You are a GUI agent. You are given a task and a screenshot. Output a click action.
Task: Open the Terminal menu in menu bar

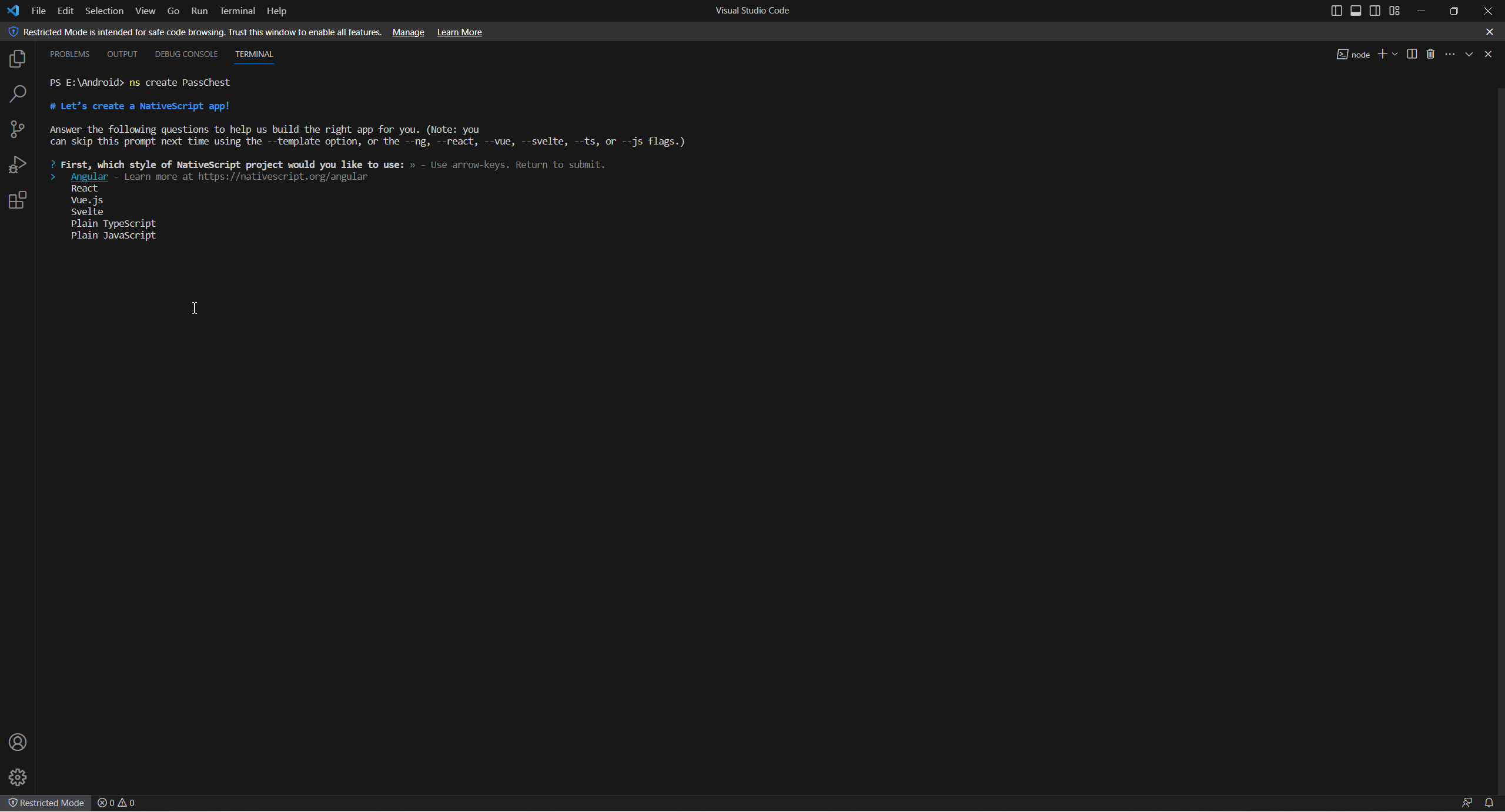[237, 11]
